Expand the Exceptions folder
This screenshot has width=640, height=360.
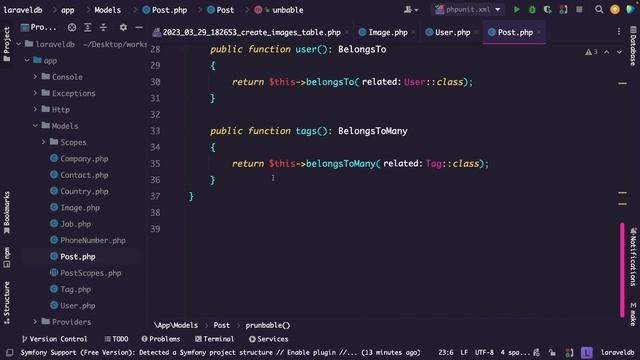(35, 93)
